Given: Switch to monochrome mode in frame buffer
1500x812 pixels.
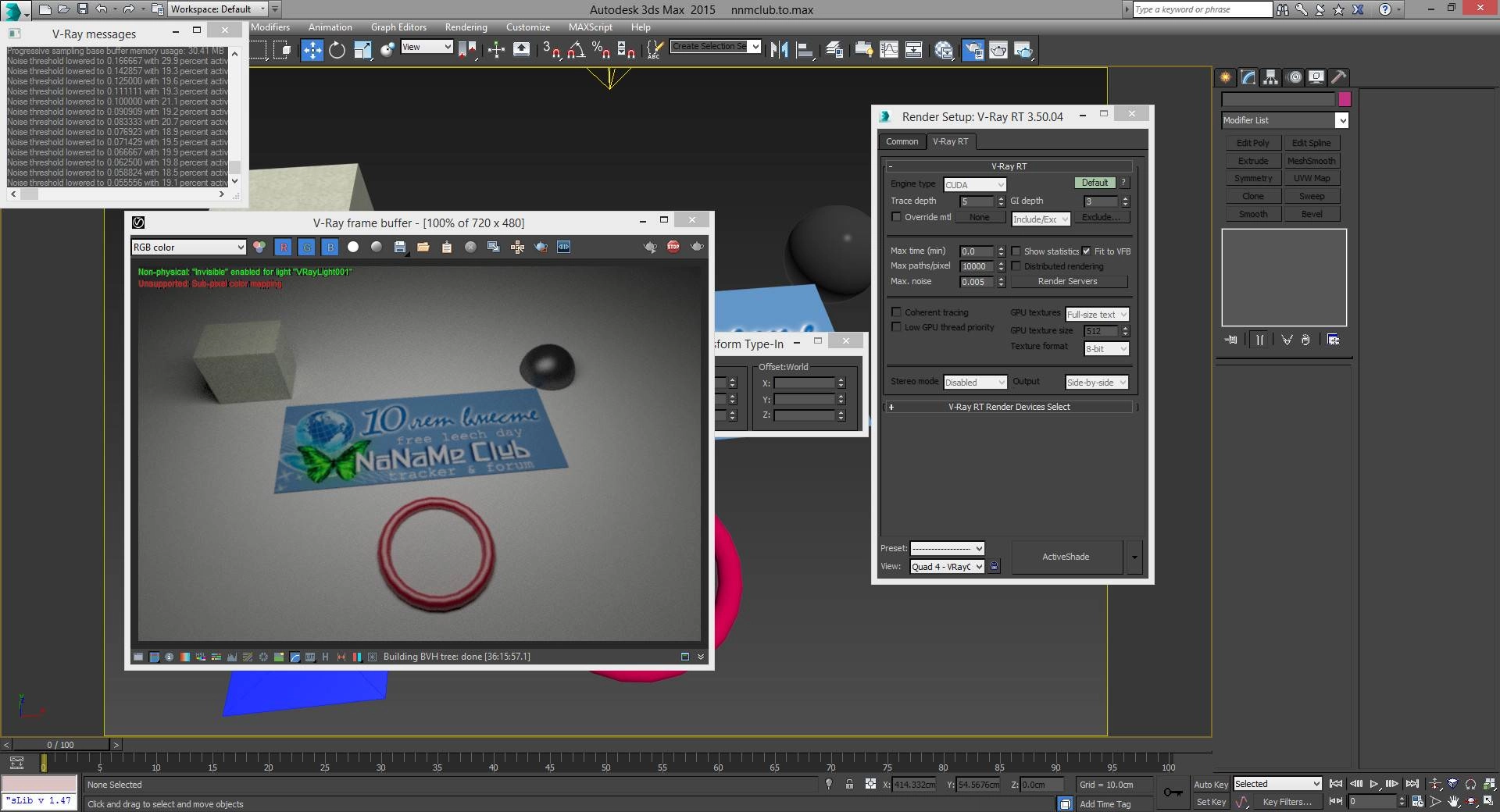Looking at the screenshot, I should pyautogui.click(x=377, y=247).
